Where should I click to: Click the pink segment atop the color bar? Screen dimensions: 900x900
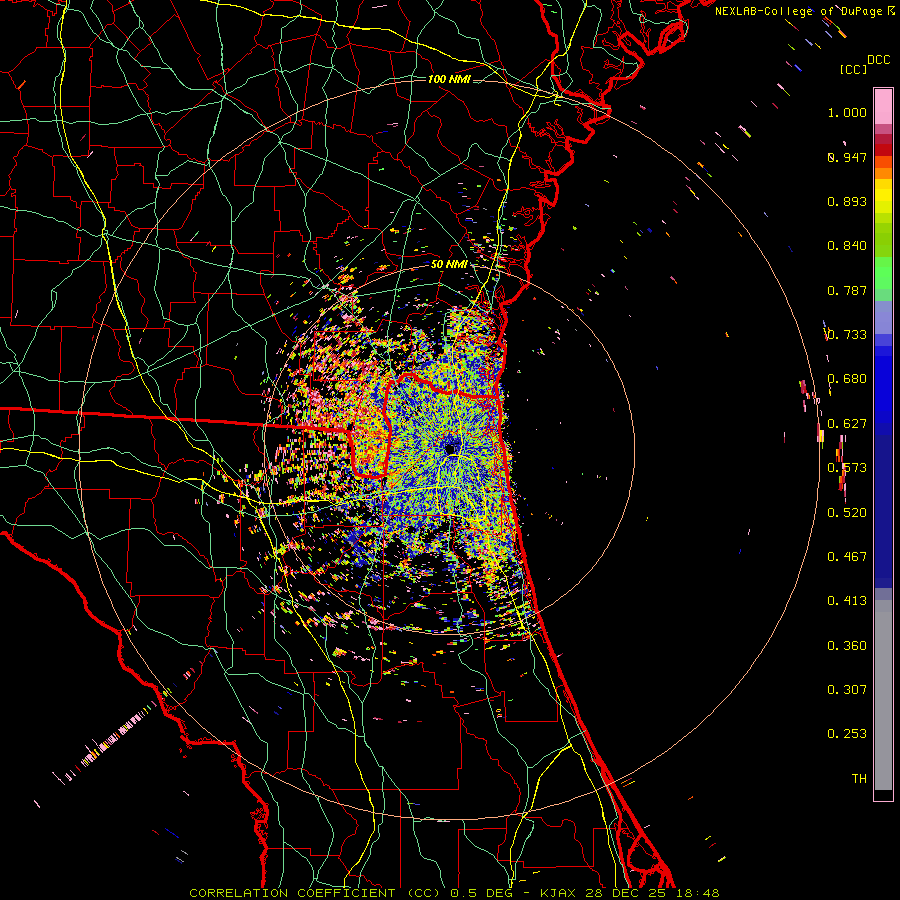tap(883, 107)
